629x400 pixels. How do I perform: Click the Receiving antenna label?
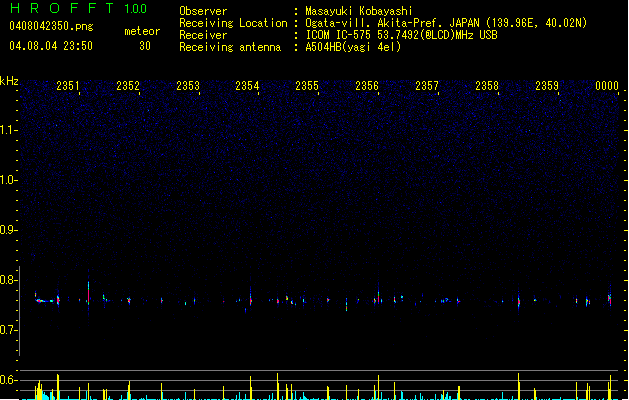[230, 47]
